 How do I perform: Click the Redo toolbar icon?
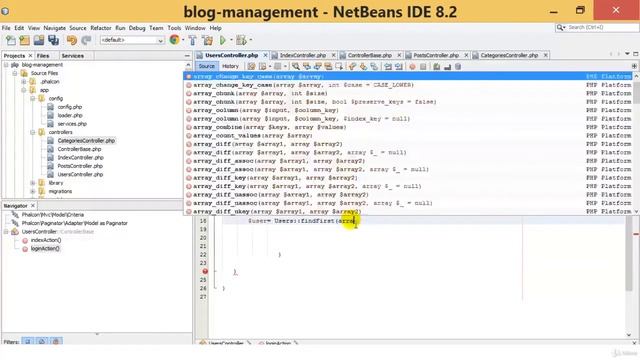(x=86, y=40)
